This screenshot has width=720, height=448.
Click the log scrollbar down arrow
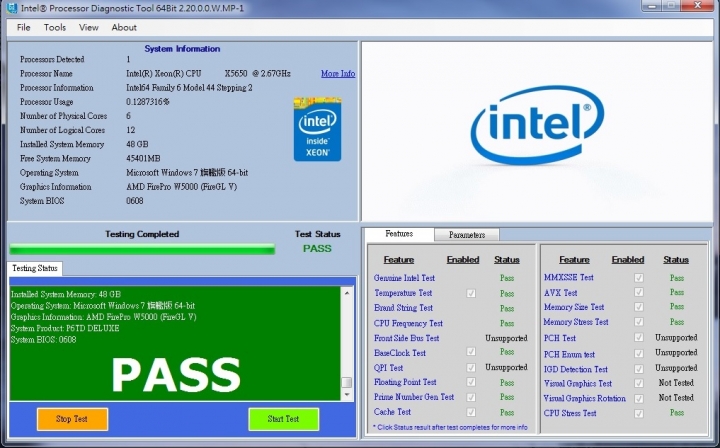[347, 395]
